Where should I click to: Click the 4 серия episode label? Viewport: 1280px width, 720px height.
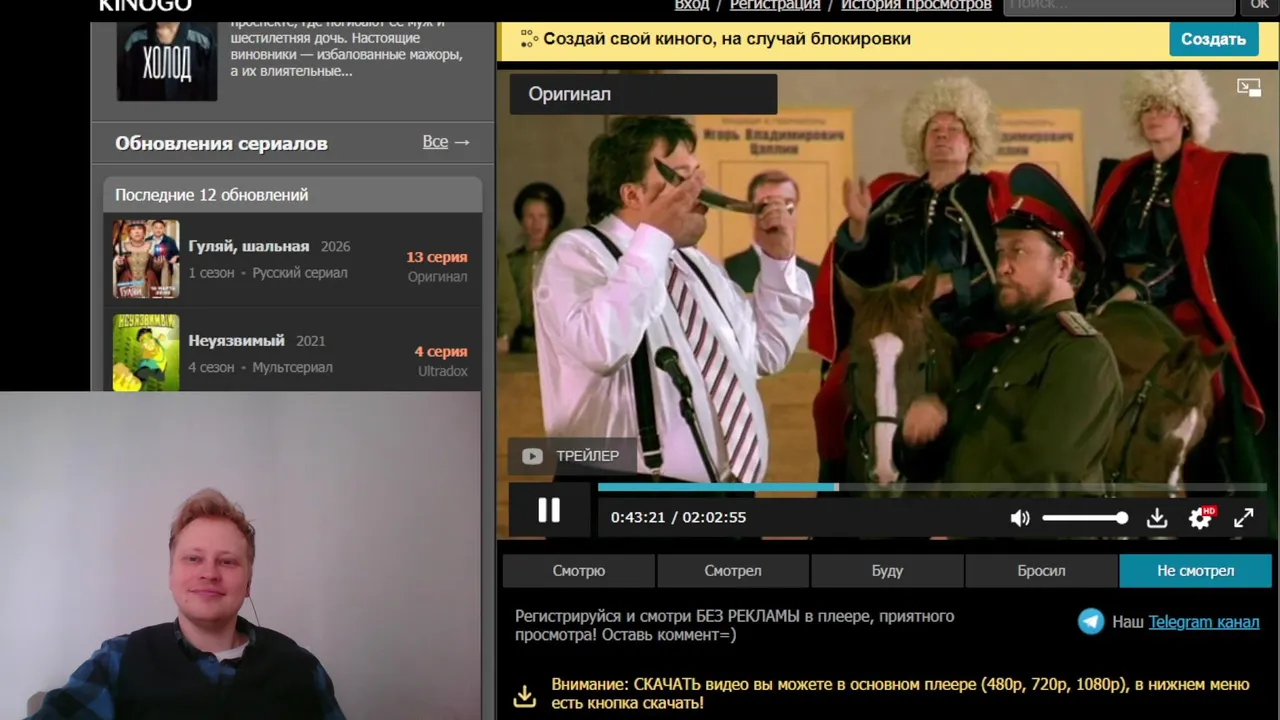coord(441,352)
